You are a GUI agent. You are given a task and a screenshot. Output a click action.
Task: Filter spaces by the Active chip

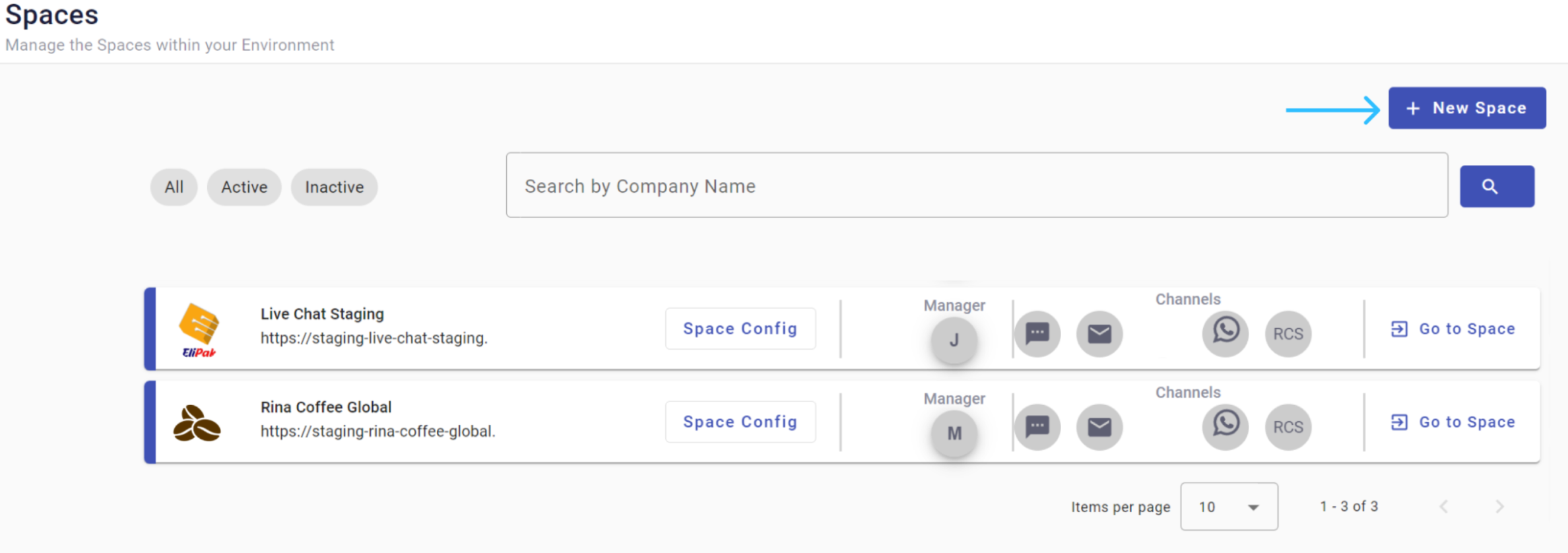pyautogui.click(x=244, y=187)
